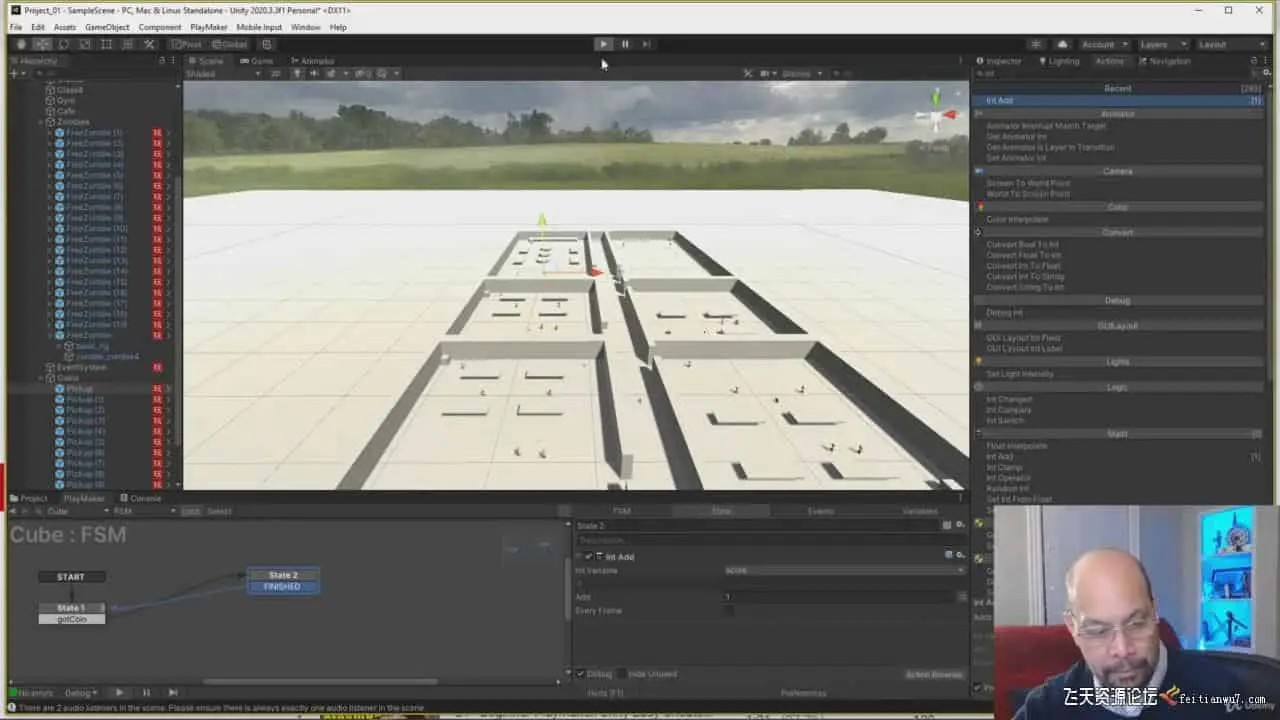Click the PlayMaker FSM icon beside EventSystem
1280x720 pixels.
click(x=157, y=367)
